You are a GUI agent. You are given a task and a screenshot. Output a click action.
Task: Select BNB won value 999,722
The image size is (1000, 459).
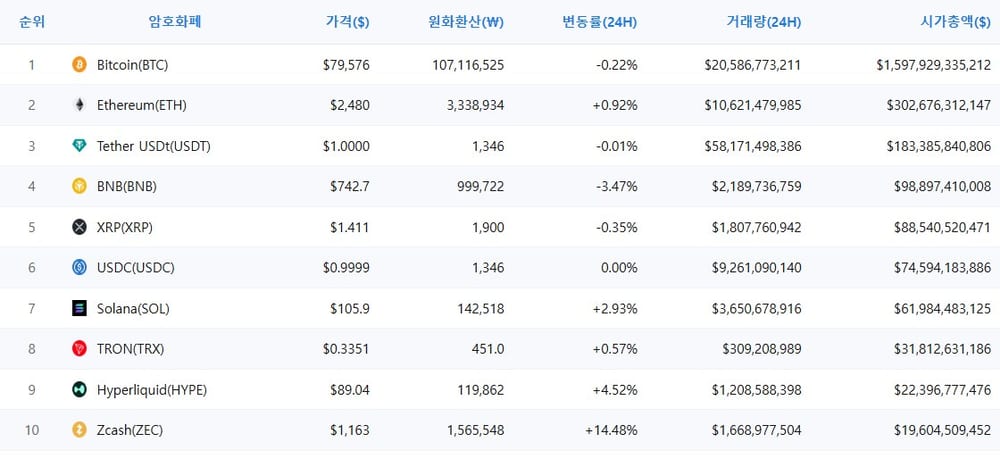click(x=482, y=187)
